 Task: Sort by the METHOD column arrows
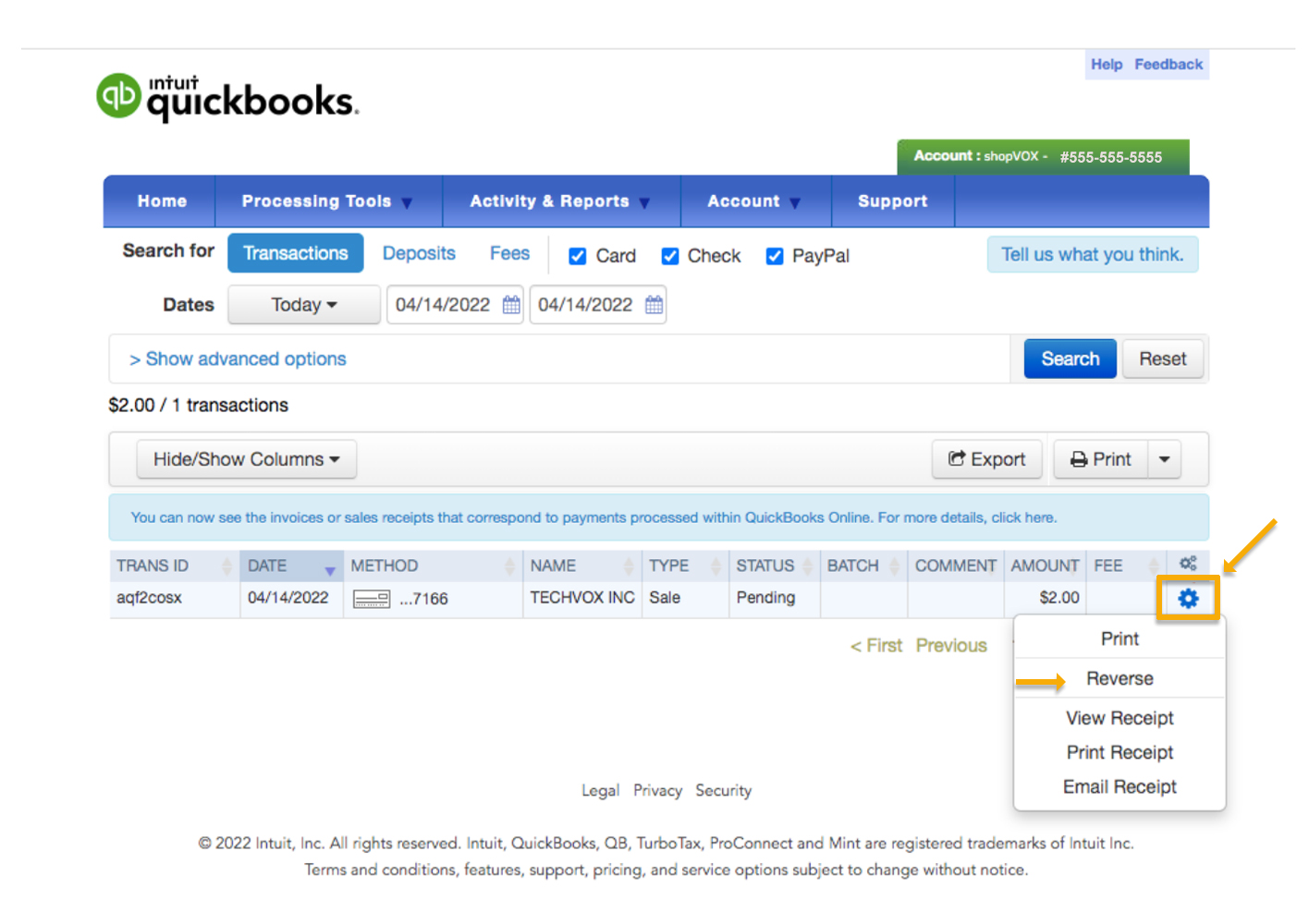509,565
